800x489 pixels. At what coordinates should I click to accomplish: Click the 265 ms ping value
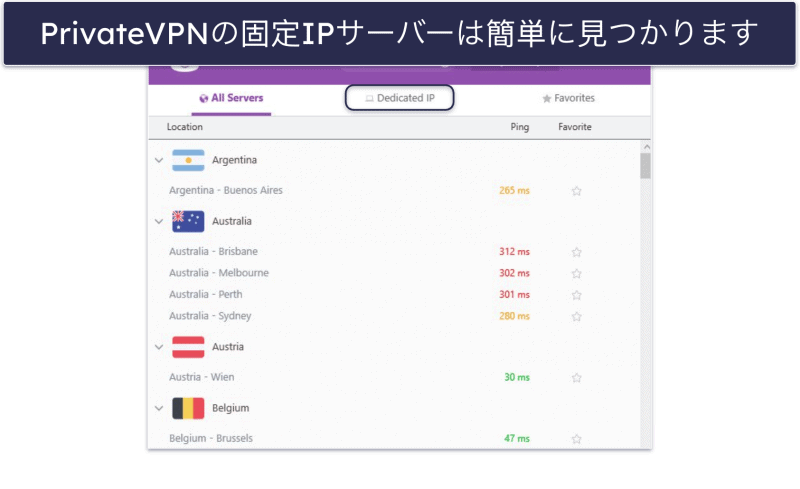tap(514, 190)
